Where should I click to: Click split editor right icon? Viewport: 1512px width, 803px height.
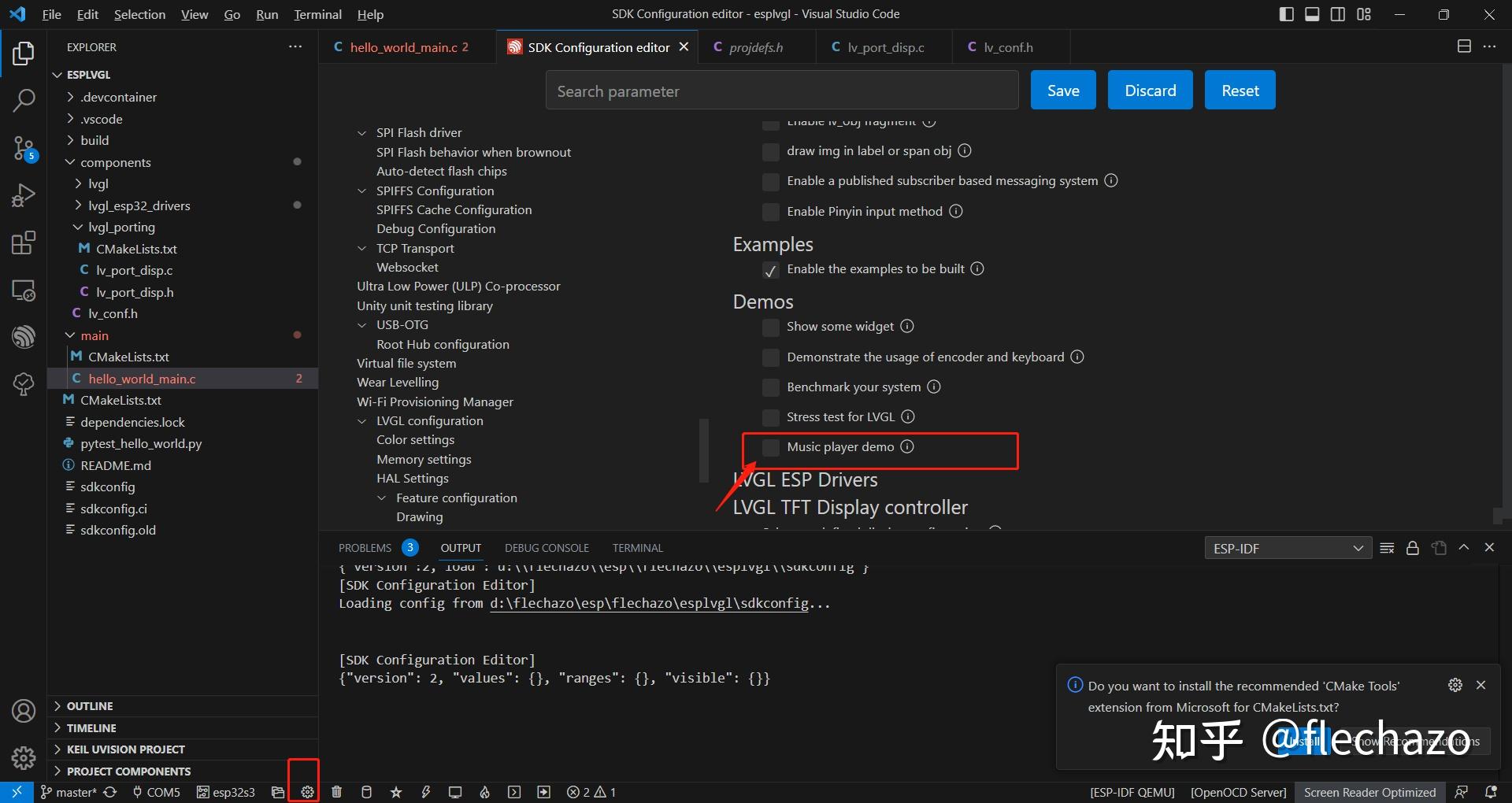[1464, 46]
